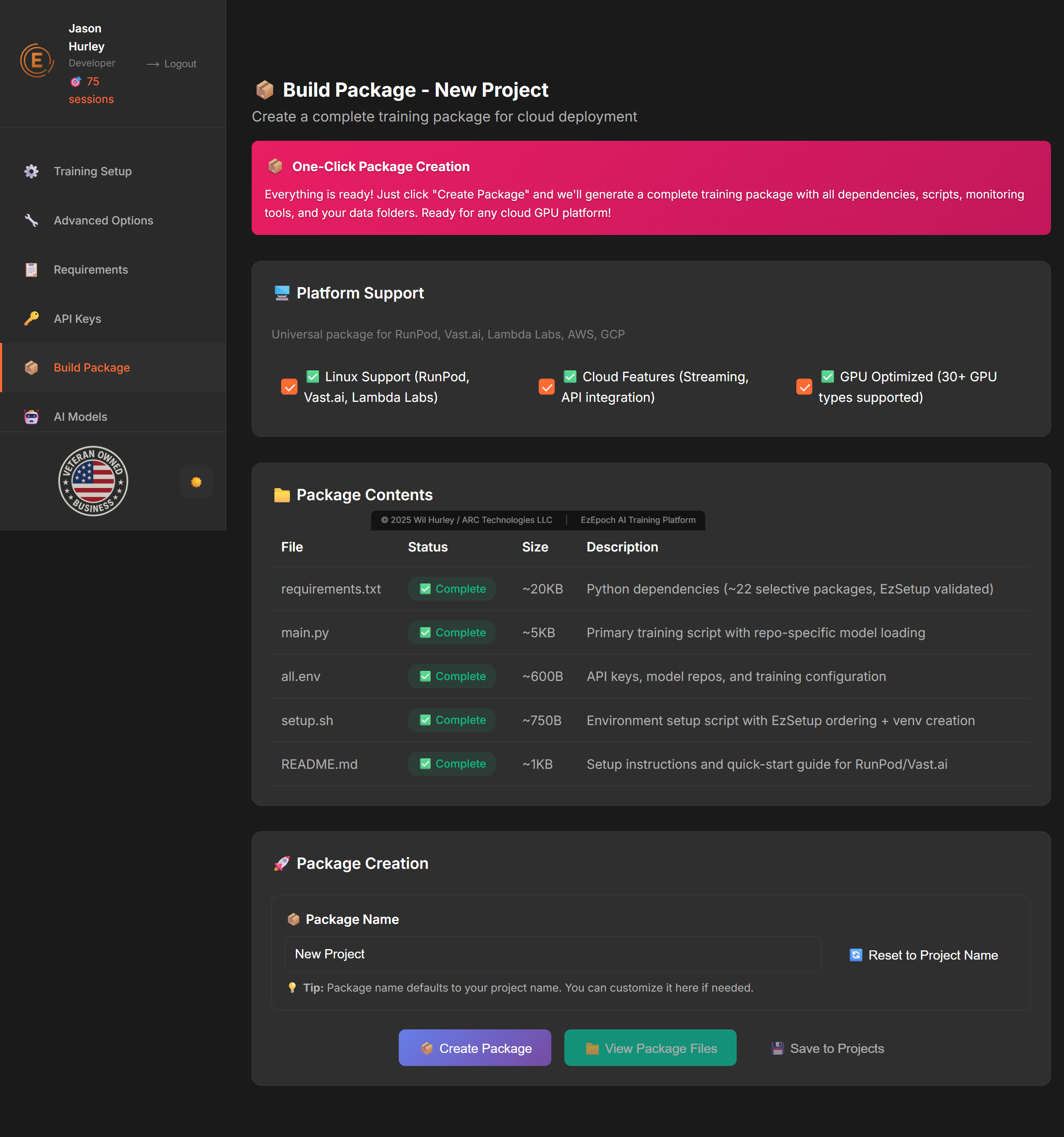The width and height of the screenshot is (1064, 1137).
Task: Click the Package Name text field
Action: [552, 953]
